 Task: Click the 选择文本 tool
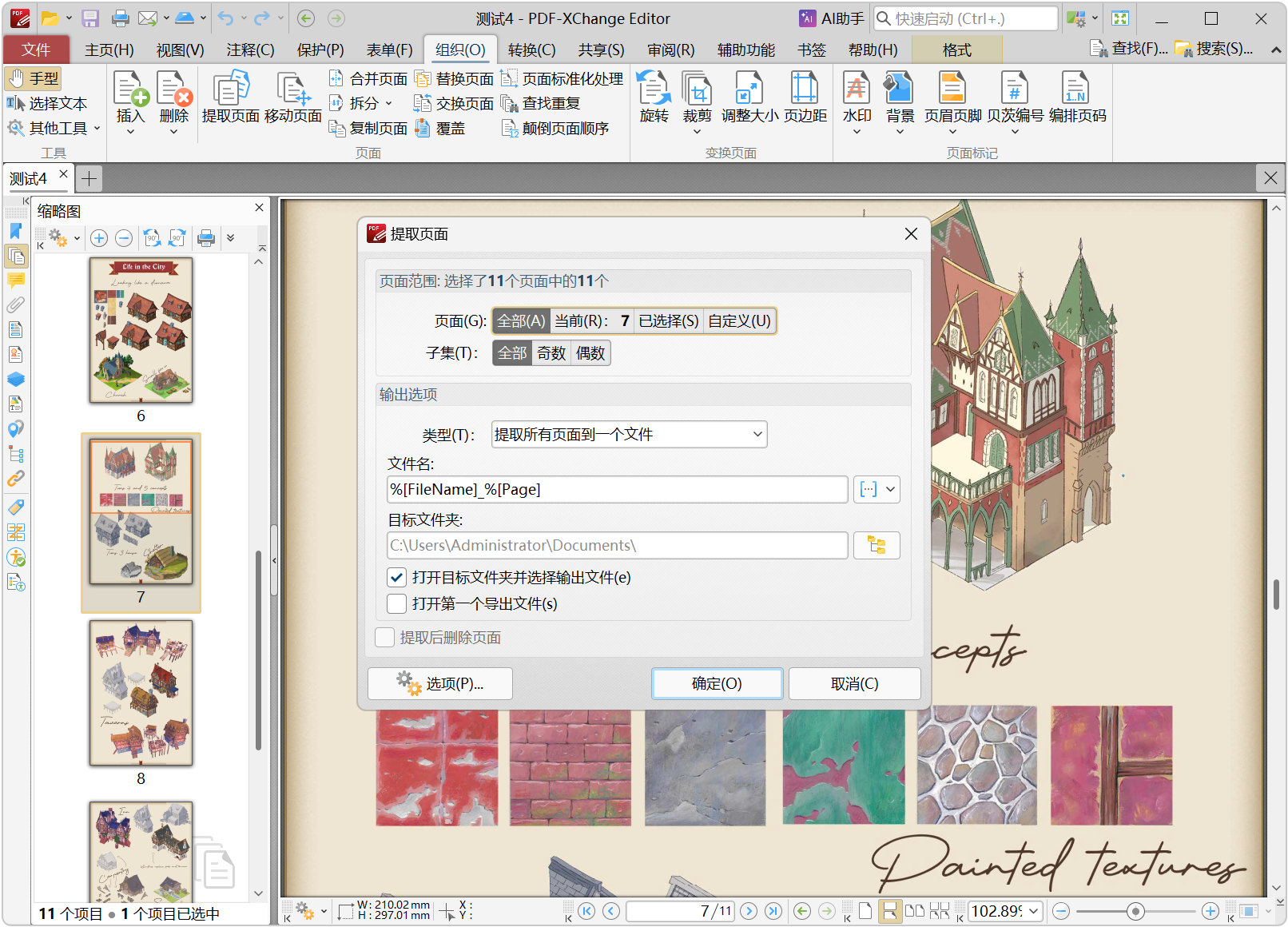click(47, 103)
